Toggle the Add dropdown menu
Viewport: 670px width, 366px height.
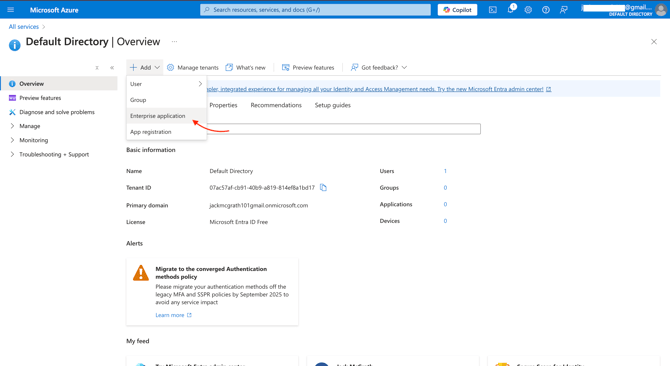(x=144, y=67)
